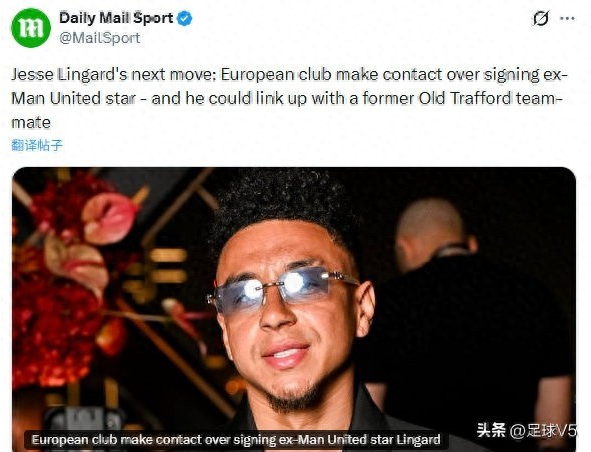Open the Lingard photo in full view

[294, 309]
